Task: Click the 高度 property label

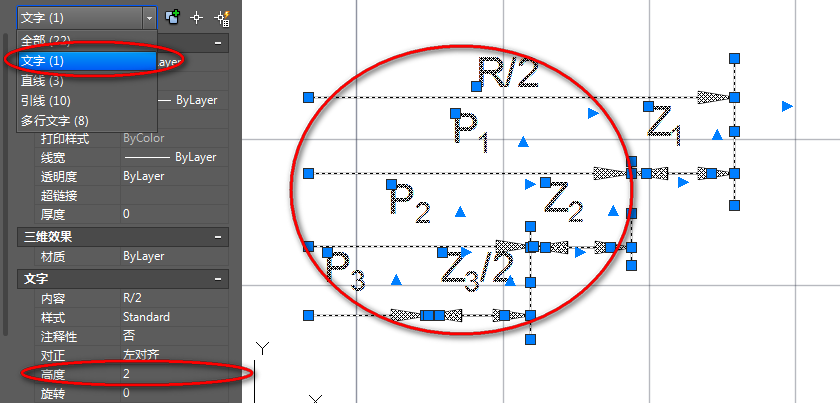Action: click(x=52, y=374)
